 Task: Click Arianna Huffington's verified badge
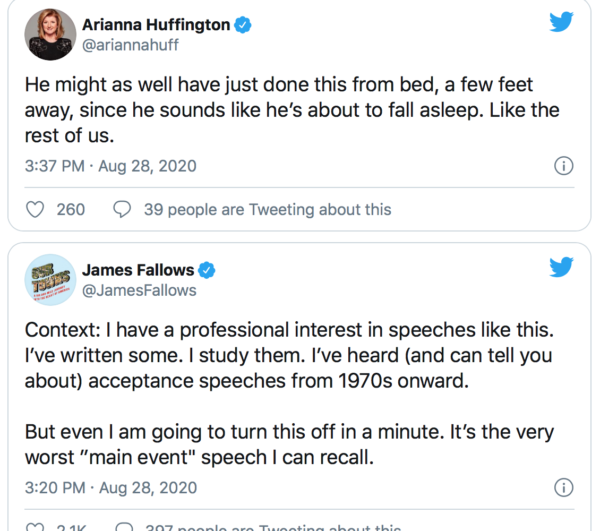point(241,24)
